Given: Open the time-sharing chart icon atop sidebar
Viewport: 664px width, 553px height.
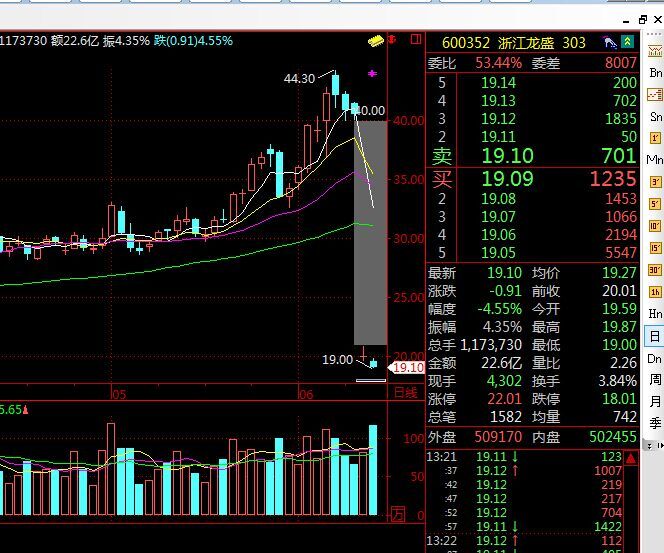Looking at the screenshot, I should (x=655, y=52).
